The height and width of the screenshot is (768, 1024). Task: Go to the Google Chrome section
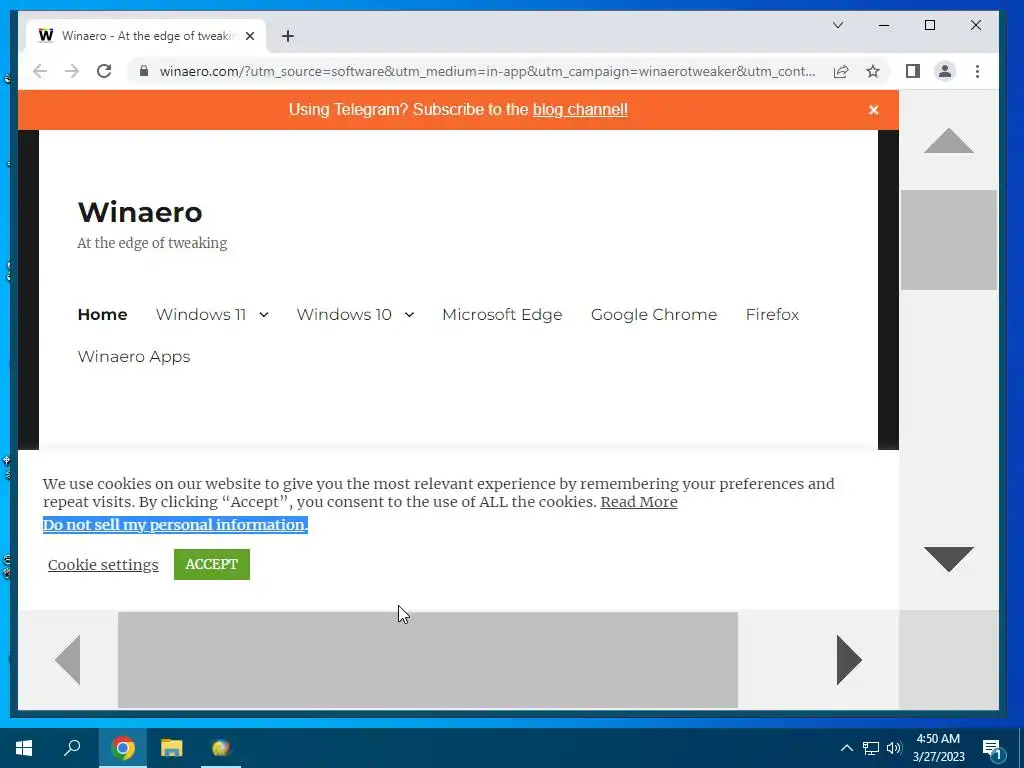pos(654,314)
